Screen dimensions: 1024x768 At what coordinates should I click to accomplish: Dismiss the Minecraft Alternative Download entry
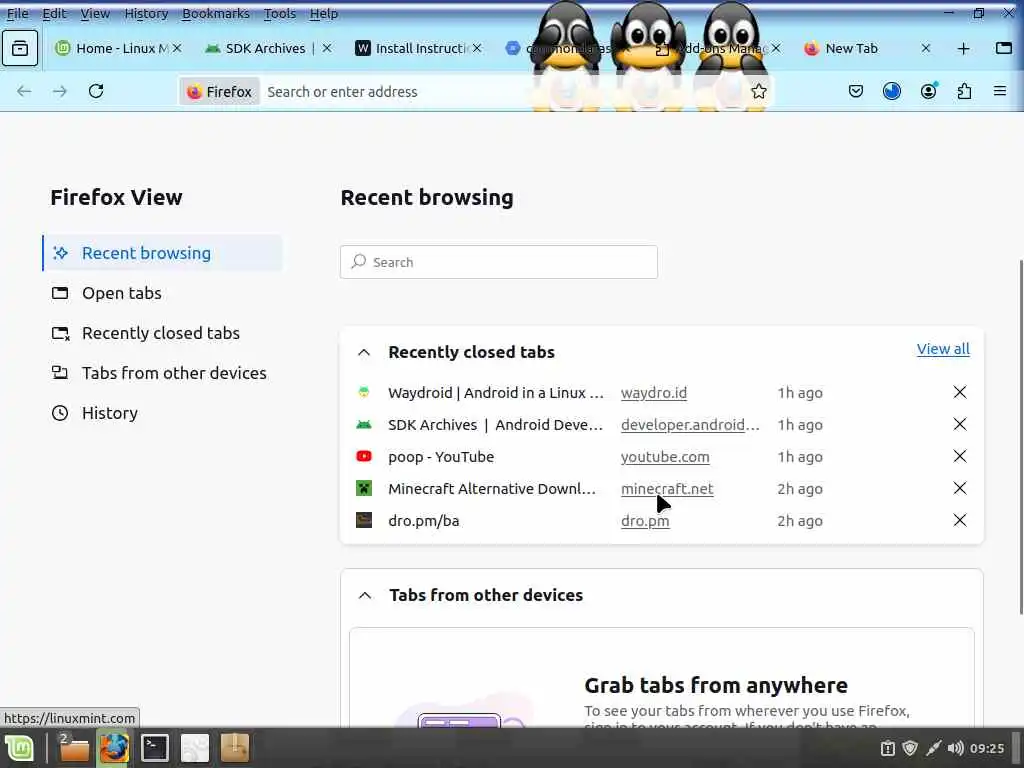(x=959, y=488)
